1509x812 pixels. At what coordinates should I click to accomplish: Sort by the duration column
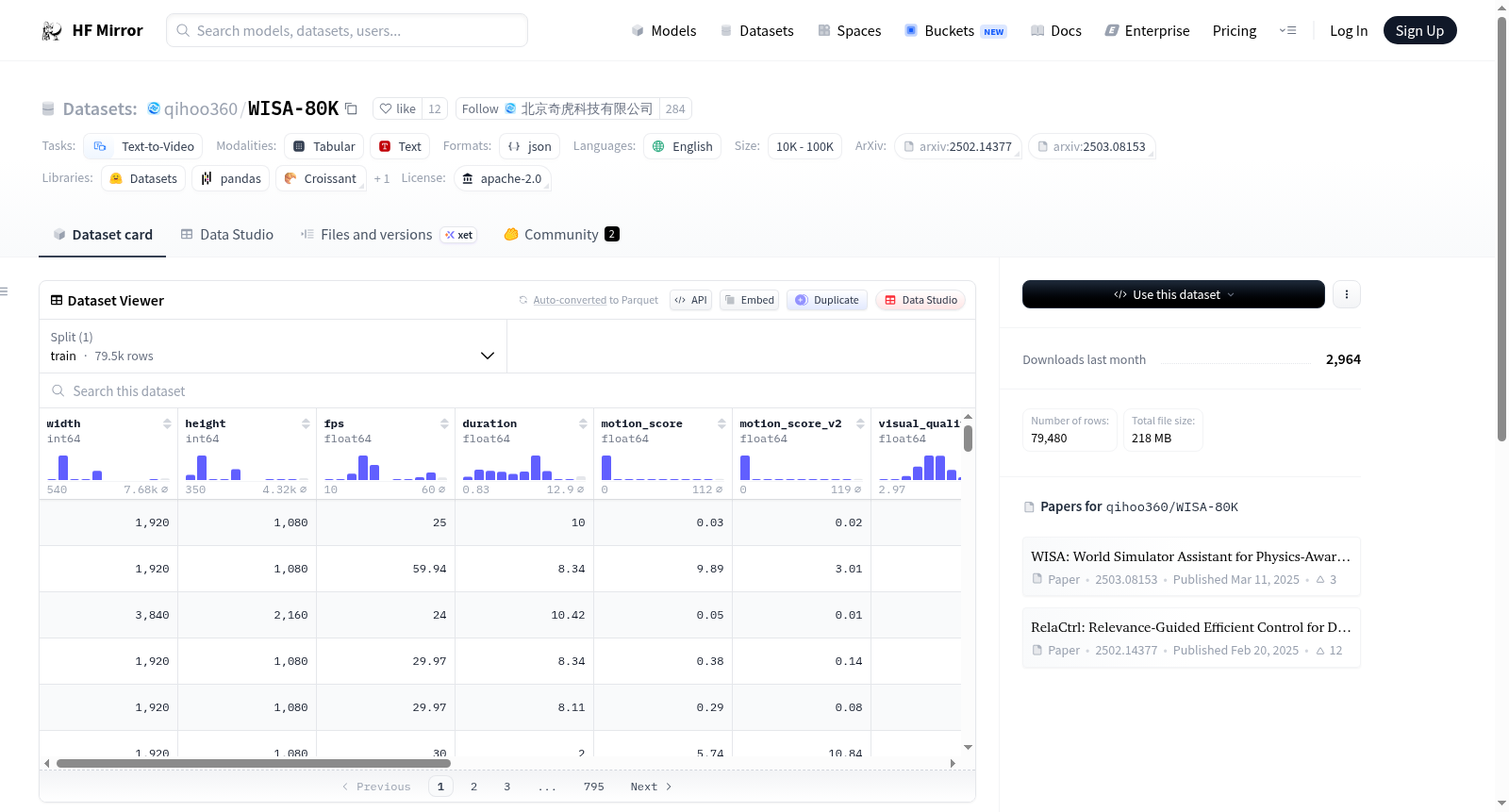point(583,424)
